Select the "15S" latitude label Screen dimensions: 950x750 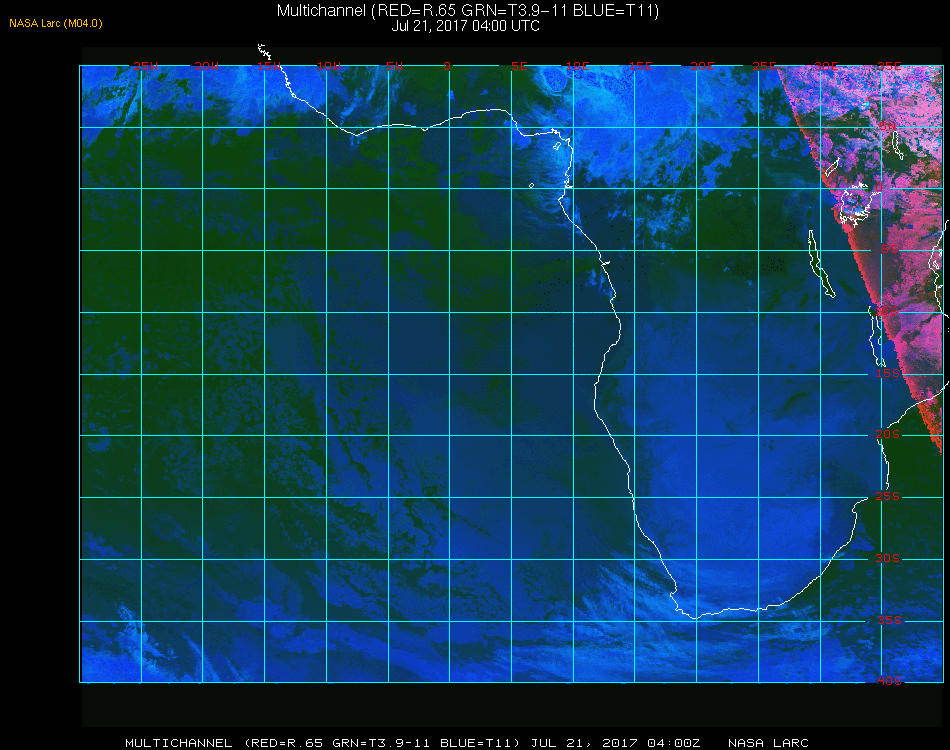click(x=888, y=373)
